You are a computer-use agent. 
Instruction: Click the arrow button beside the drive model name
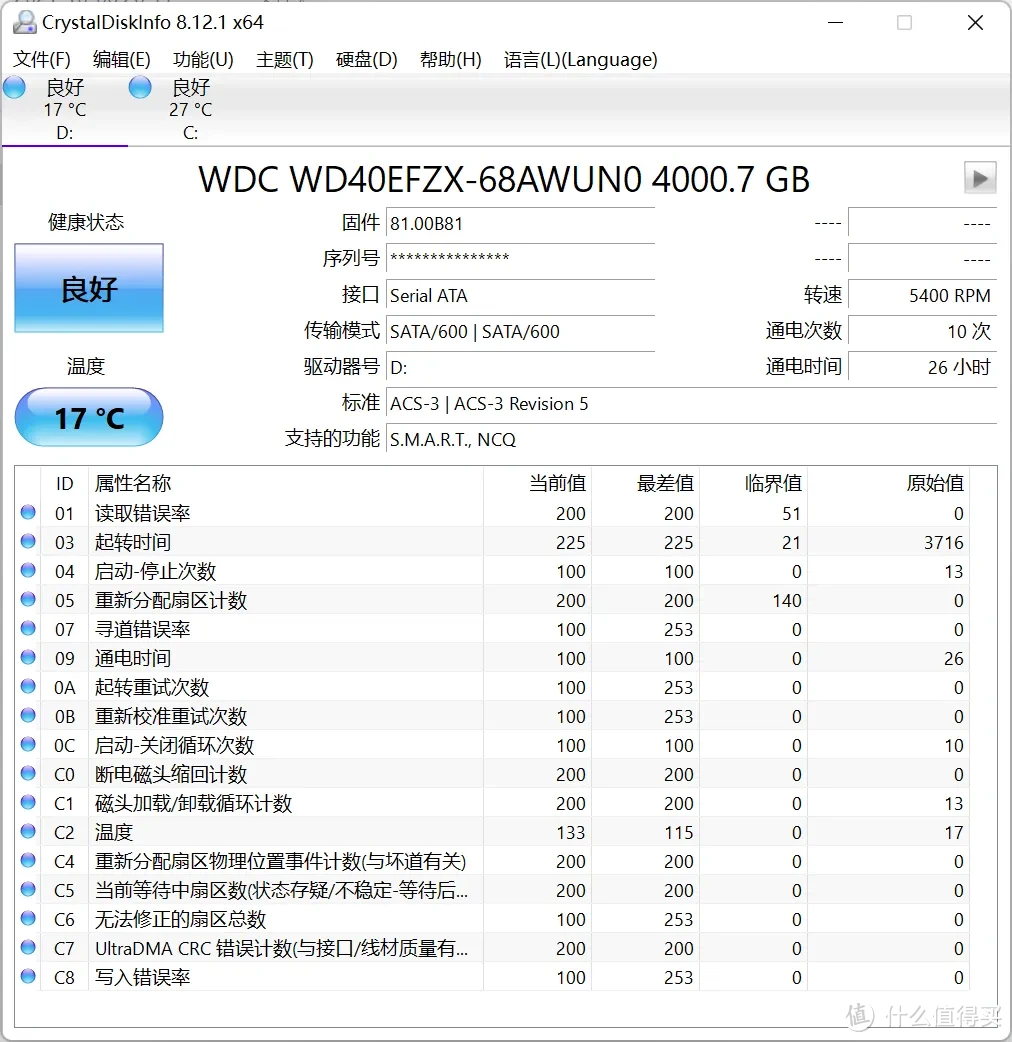(980, 178)
